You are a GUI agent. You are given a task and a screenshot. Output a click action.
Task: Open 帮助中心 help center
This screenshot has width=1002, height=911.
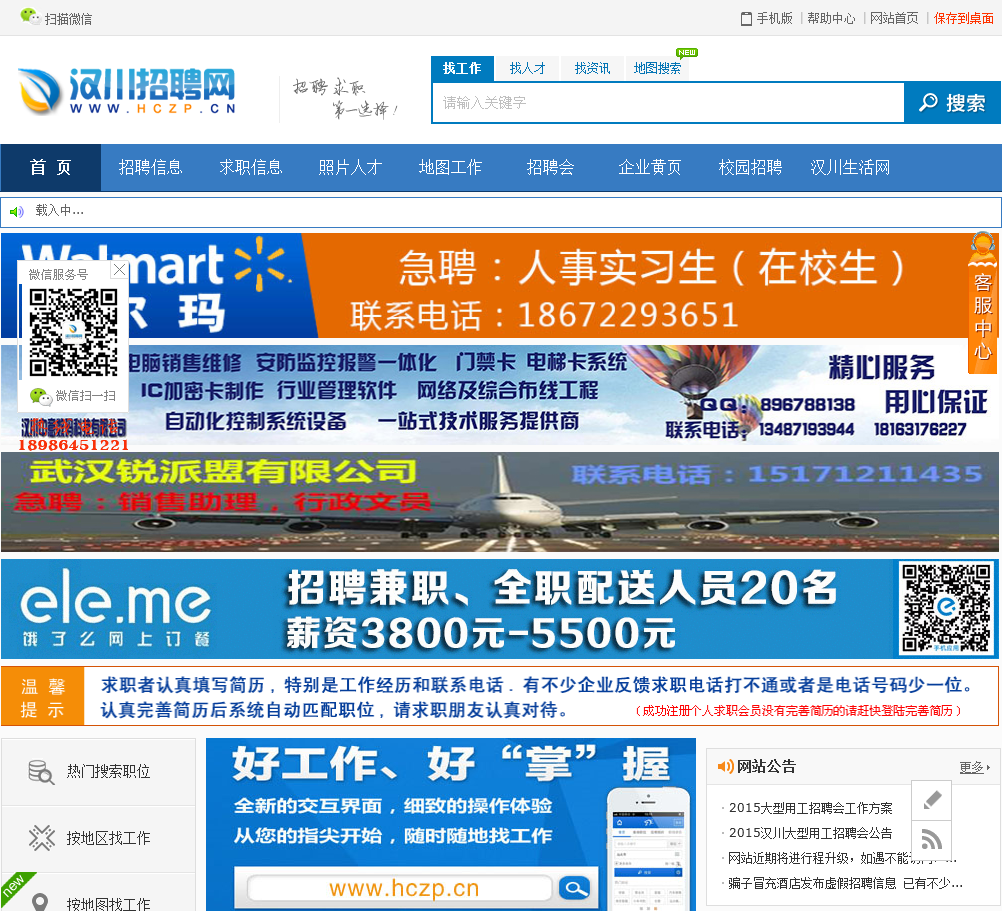(x=831, y=19)
